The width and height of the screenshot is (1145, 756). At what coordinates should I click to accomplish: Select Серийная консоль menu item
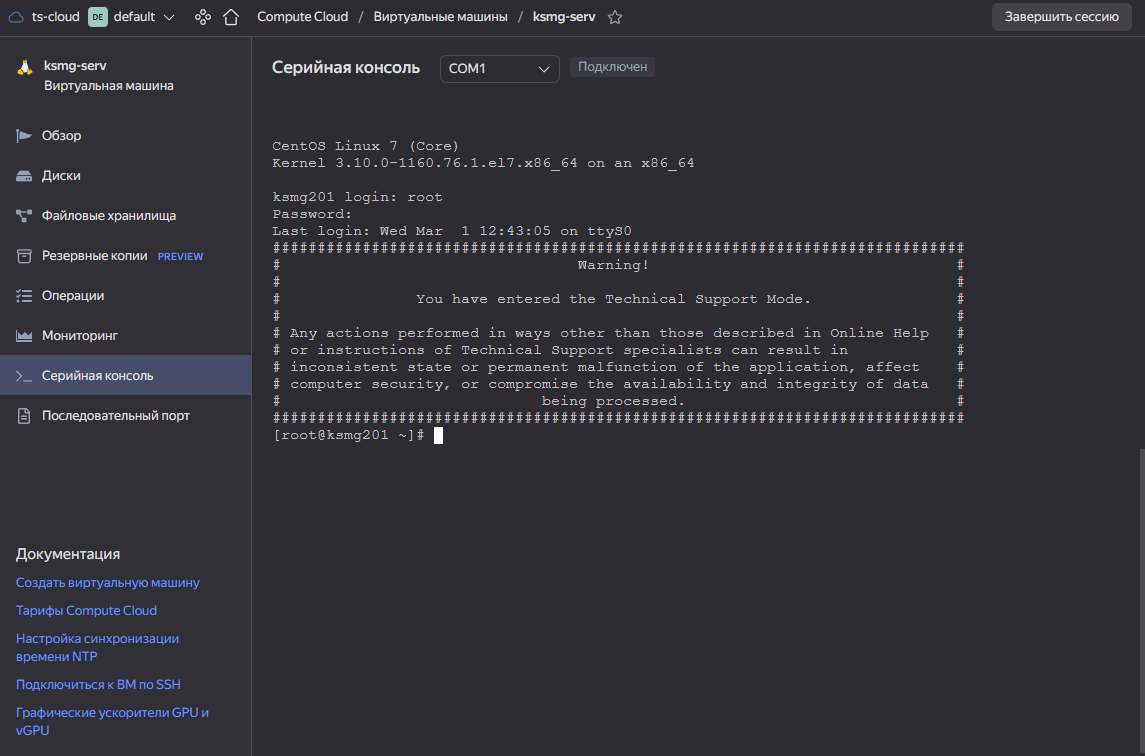pyautogui.click(x=126, y=375)
